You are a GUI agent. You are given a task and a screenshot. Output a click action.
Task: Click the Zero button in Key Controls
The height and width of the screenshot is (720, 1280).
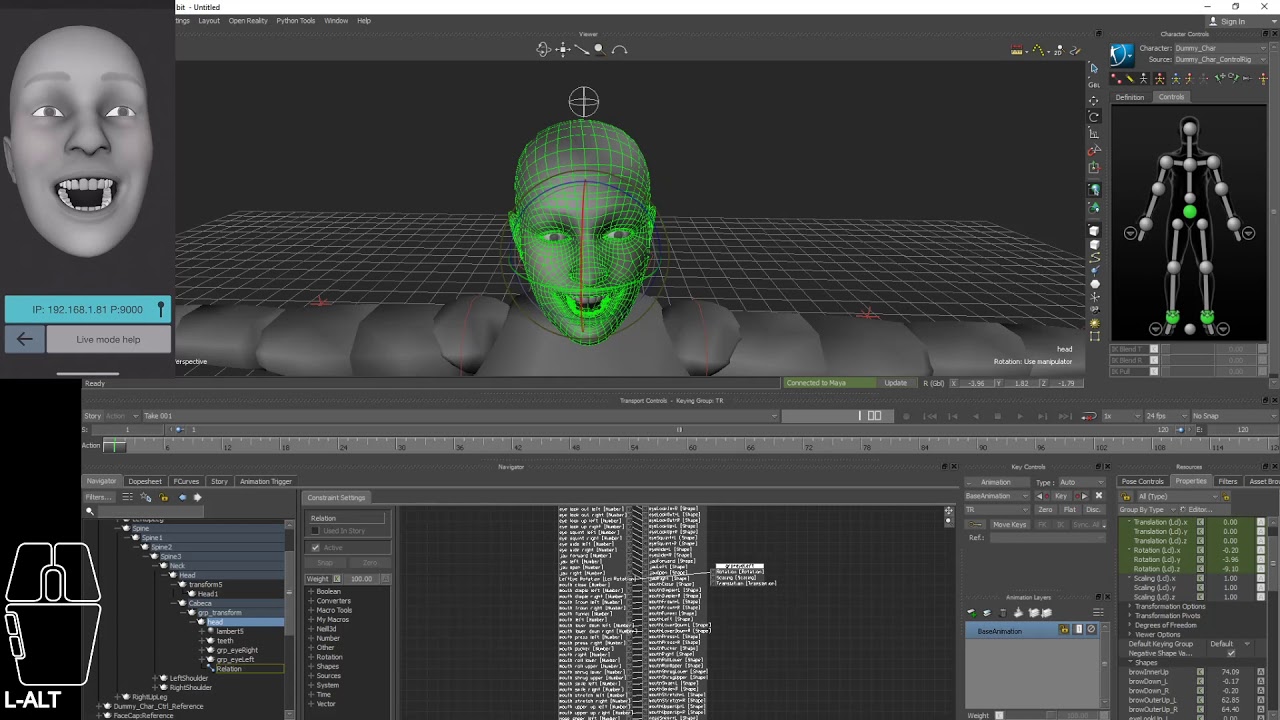[x=1045, y=509]
